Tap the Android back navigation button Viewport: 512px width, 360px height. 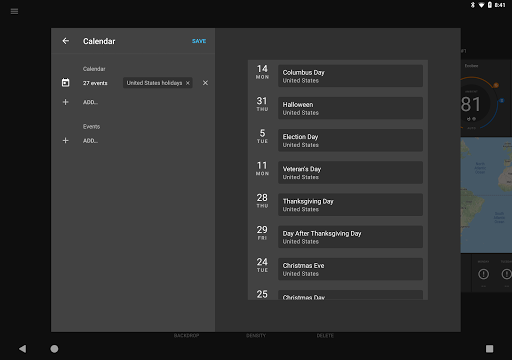[x=22, y=349]
